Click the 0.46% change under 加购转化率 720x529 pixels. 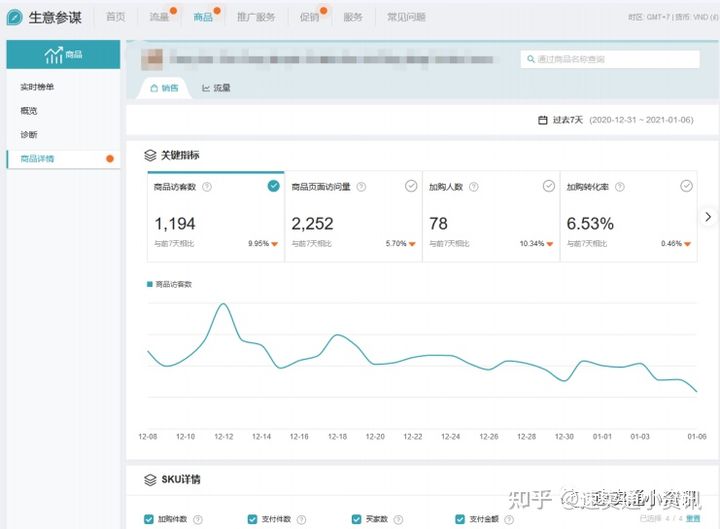tap(676, 243)
